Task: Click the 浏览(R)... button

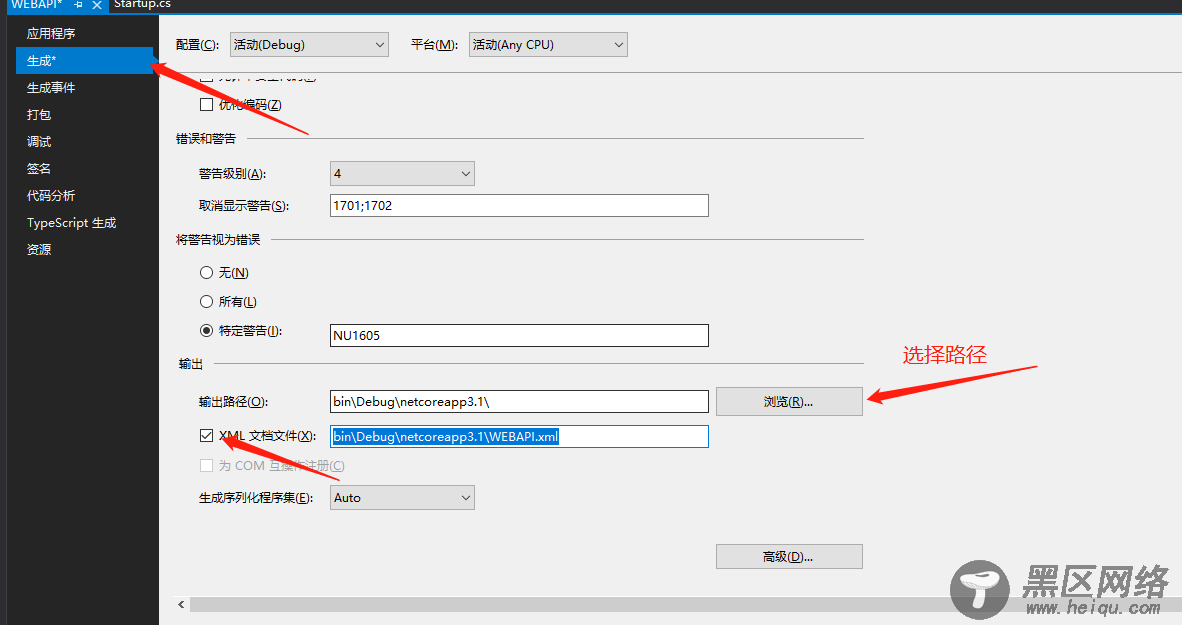Action: (x=789, y=402)
